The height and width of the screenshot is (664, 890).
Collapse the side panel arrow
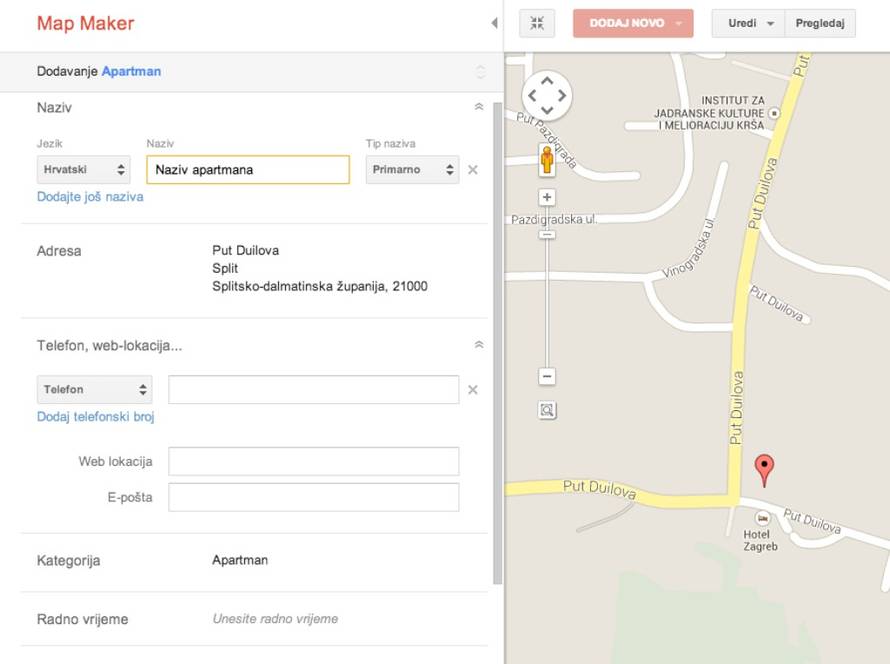point(494,23)
